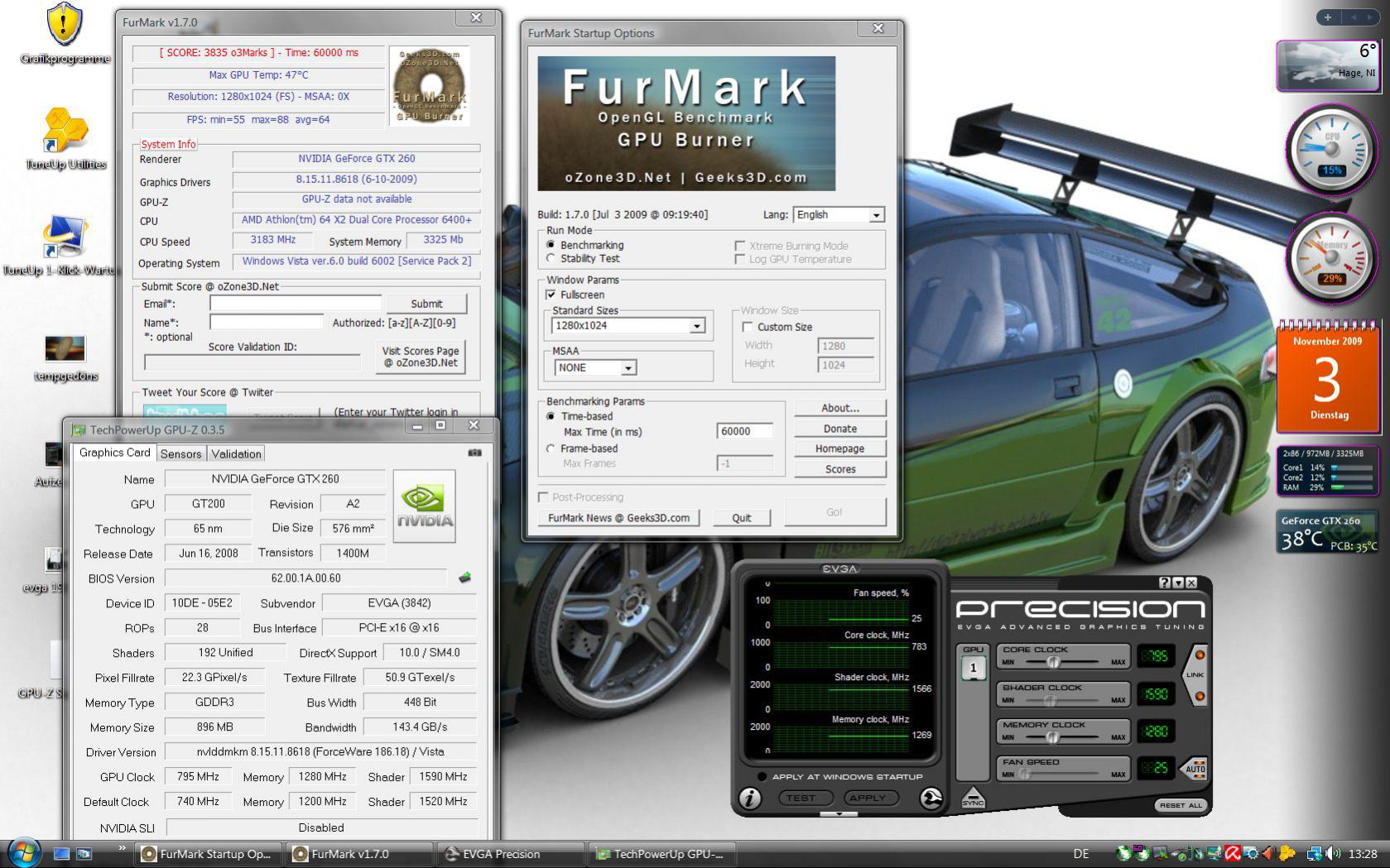Switch to the Graphics Card tab
Screen dimensions: 1390x868
(x=114, y=453)
